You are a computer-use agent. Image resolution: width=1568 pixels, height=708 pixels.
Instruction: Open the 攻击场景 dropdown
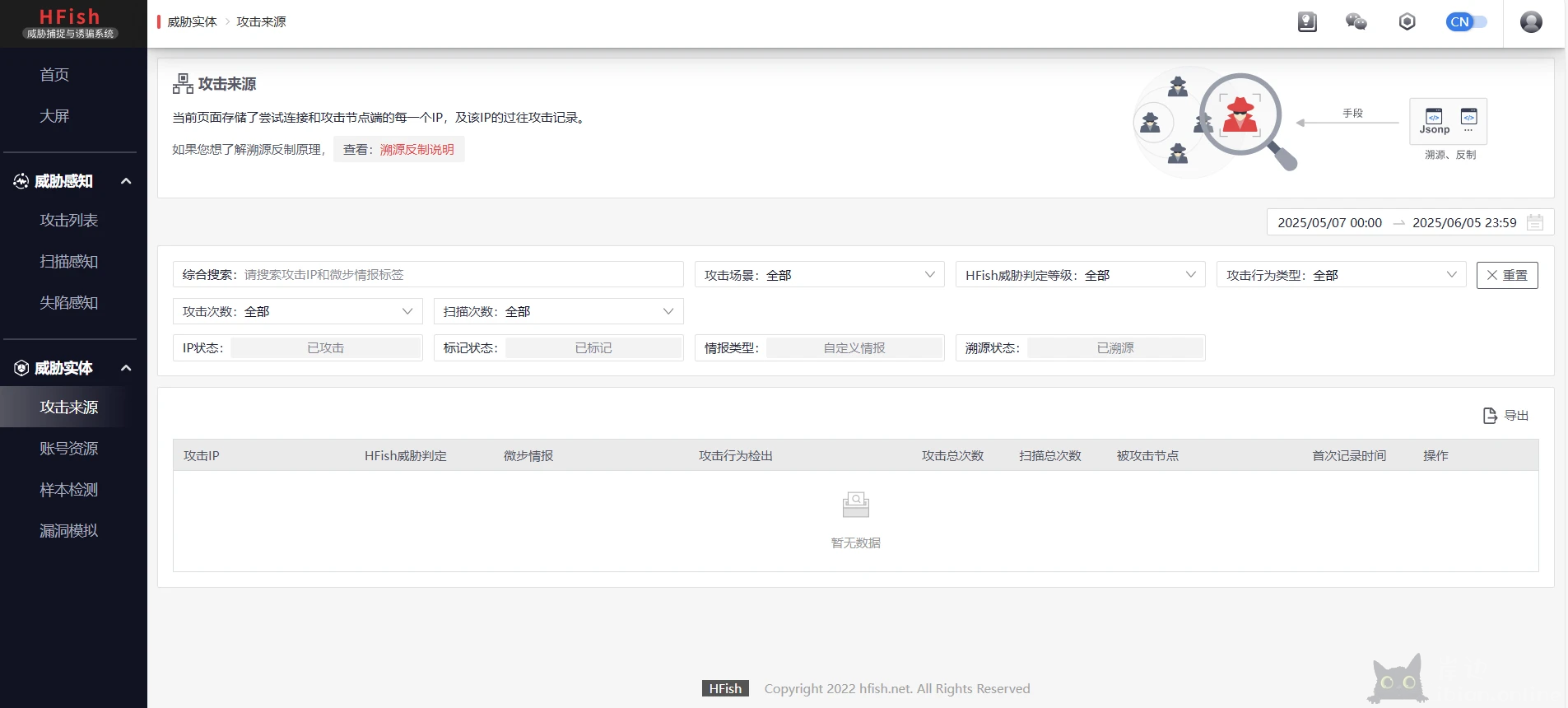coord(818,275)
